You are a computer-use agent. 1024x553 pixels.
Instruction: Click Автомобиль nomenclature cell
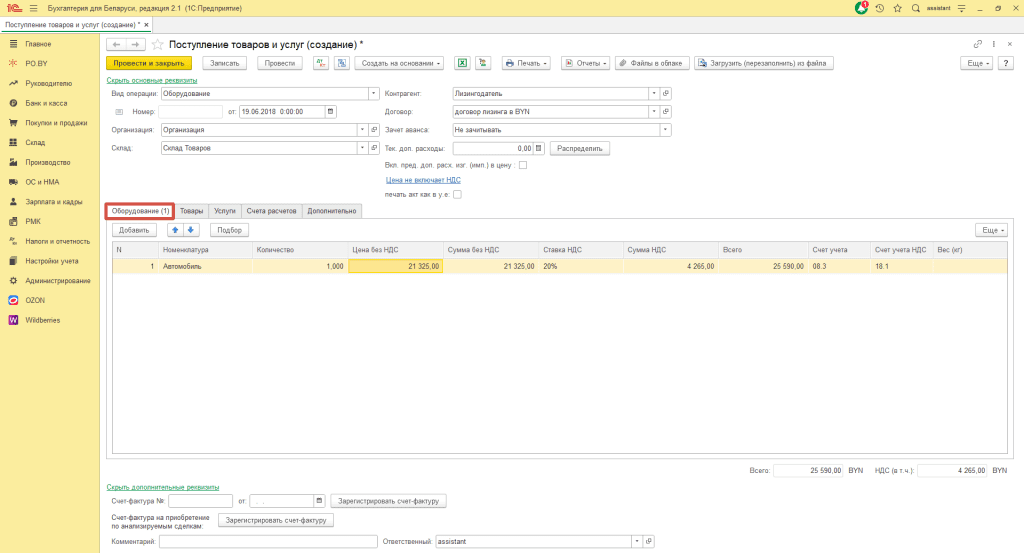206,266
